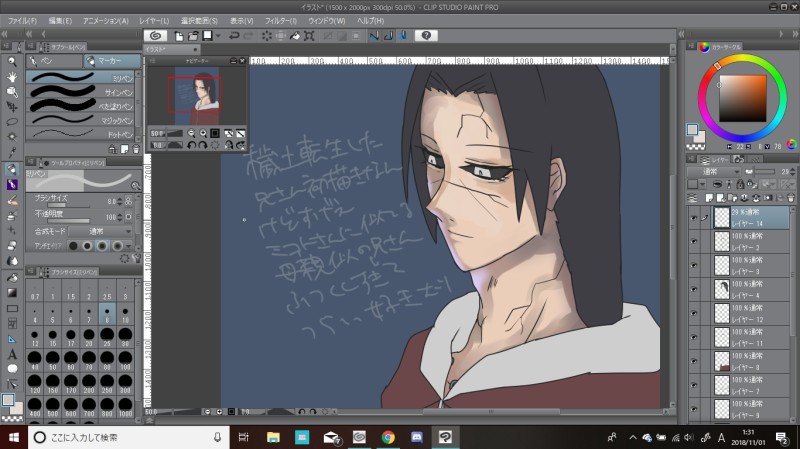The image size is (800, 449).
Task: Select the Brush tool
Action: tap(12, 200)
